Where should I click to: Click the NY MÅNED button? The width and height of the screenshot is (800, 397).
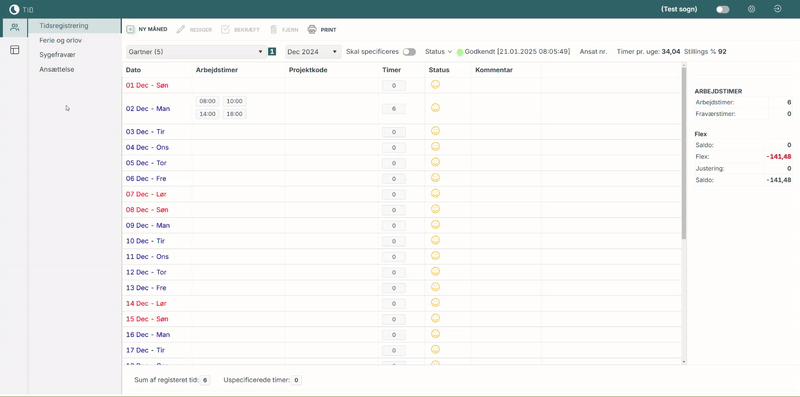[x=147, y=30]
